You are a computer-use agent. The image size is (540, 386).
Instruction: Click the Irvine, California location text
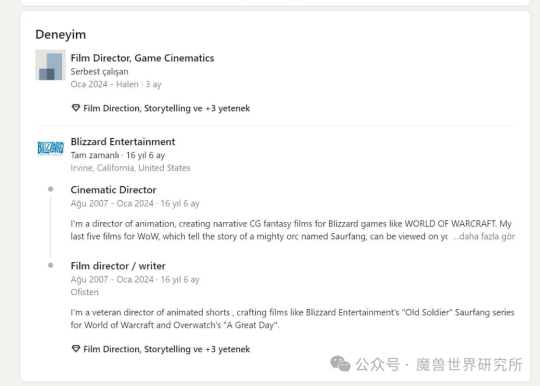[130, 168]
